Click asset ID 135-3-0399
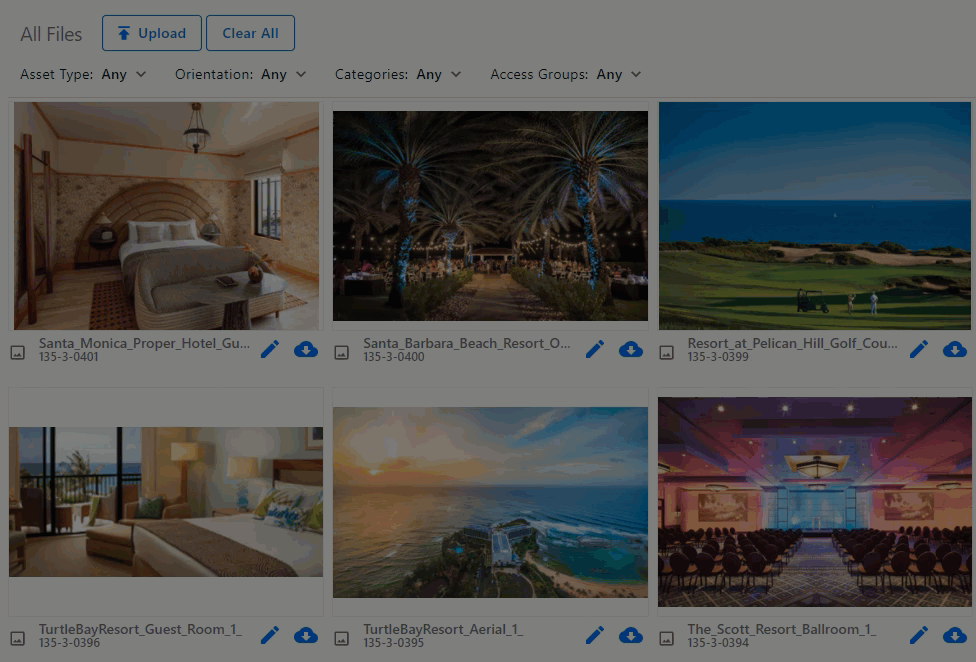976x662 pixels. pos(718,357)
